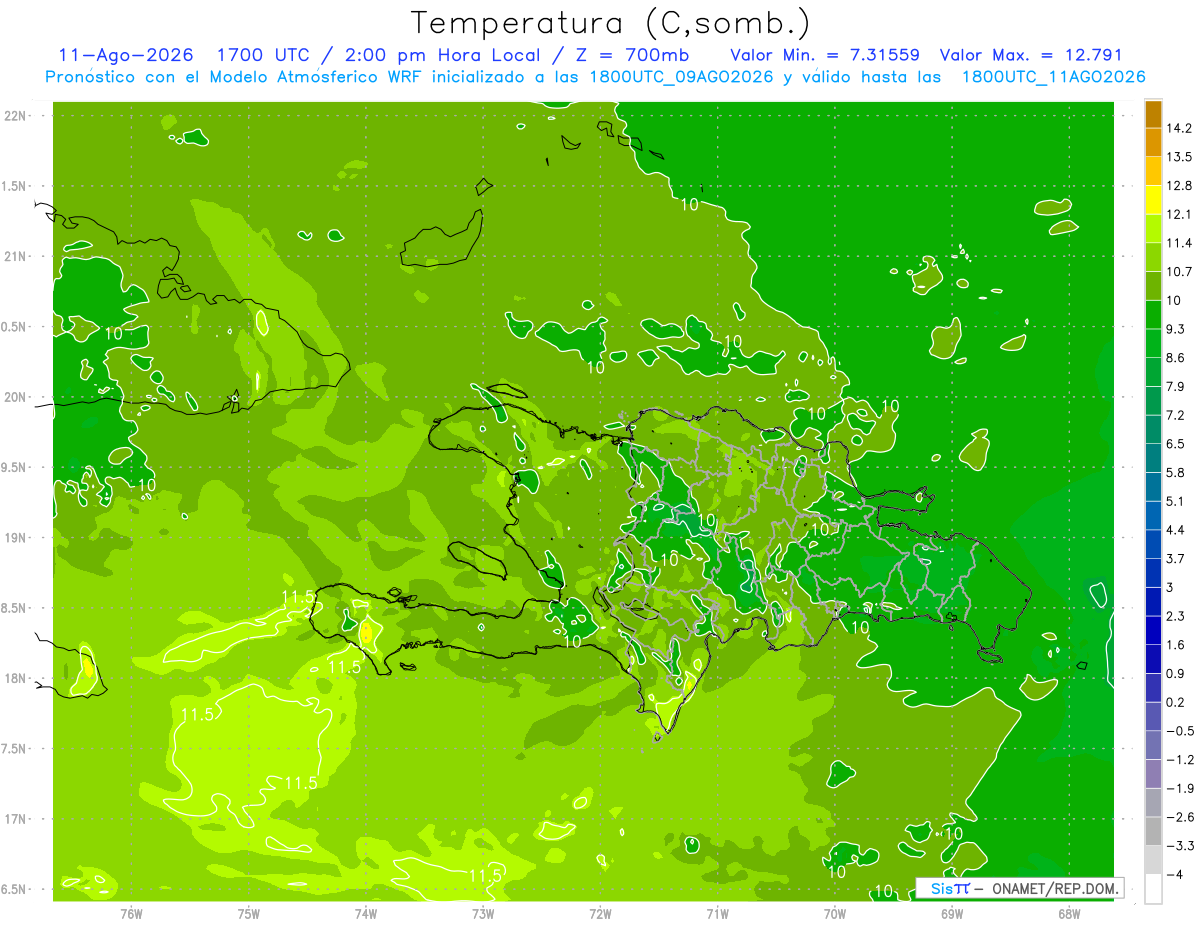The image size is (1200, 927).
Task: Pick yellow swatch between 12.1 and 12.8
Action: (1153, 200)
